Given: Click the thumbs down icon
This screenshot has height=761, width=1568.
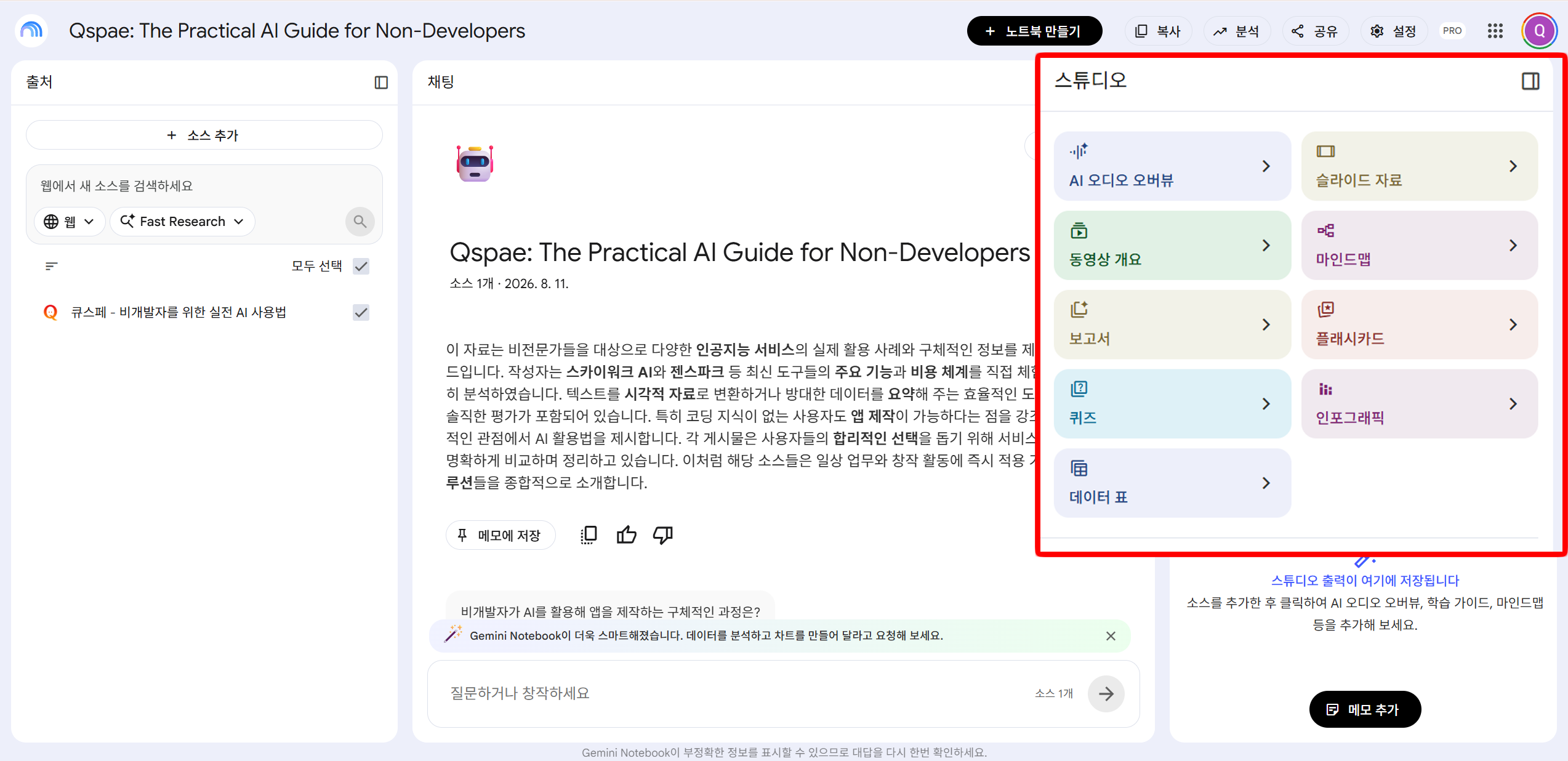Looking at the screenshot, I should pos(663,535).
